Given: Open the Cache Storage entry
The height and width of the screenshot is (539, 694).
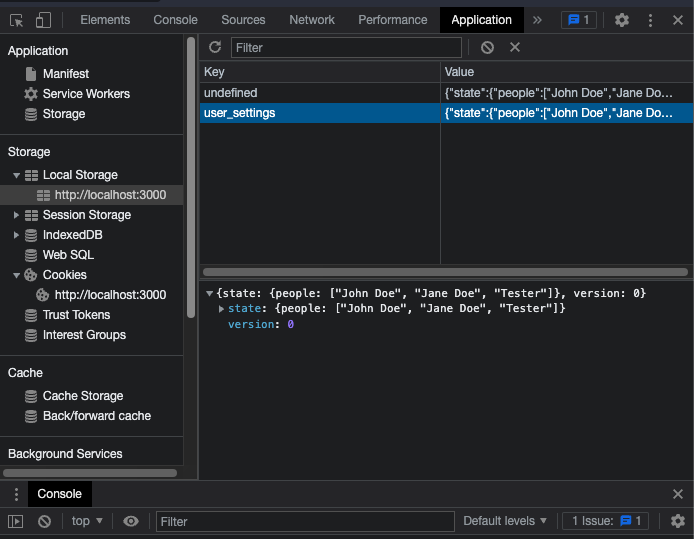Looking at the screenshot, I should click(x=83, y=396).
